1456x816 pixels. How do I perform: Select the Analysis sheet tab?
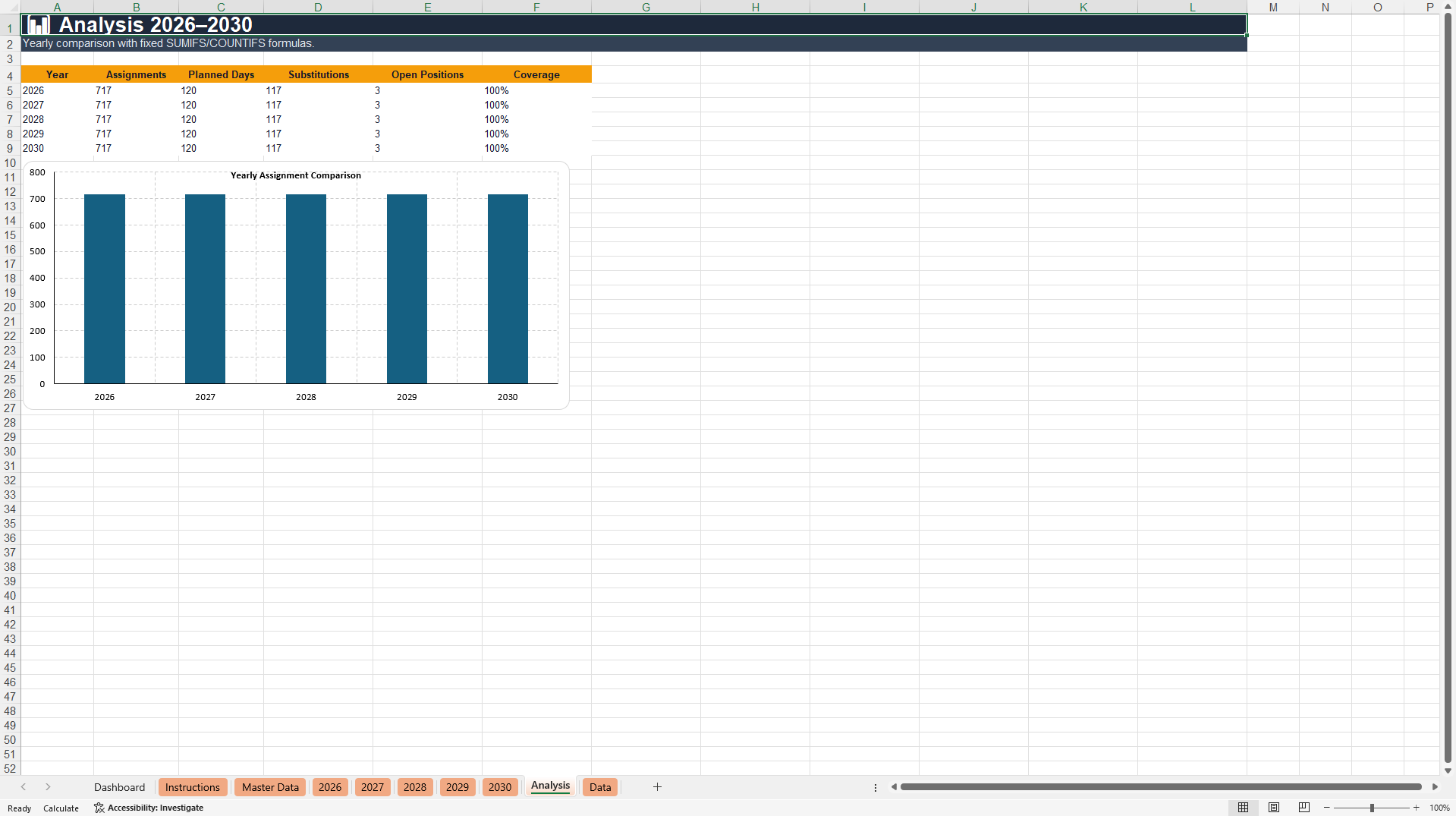pyautogui.click(x=550, y=786)
